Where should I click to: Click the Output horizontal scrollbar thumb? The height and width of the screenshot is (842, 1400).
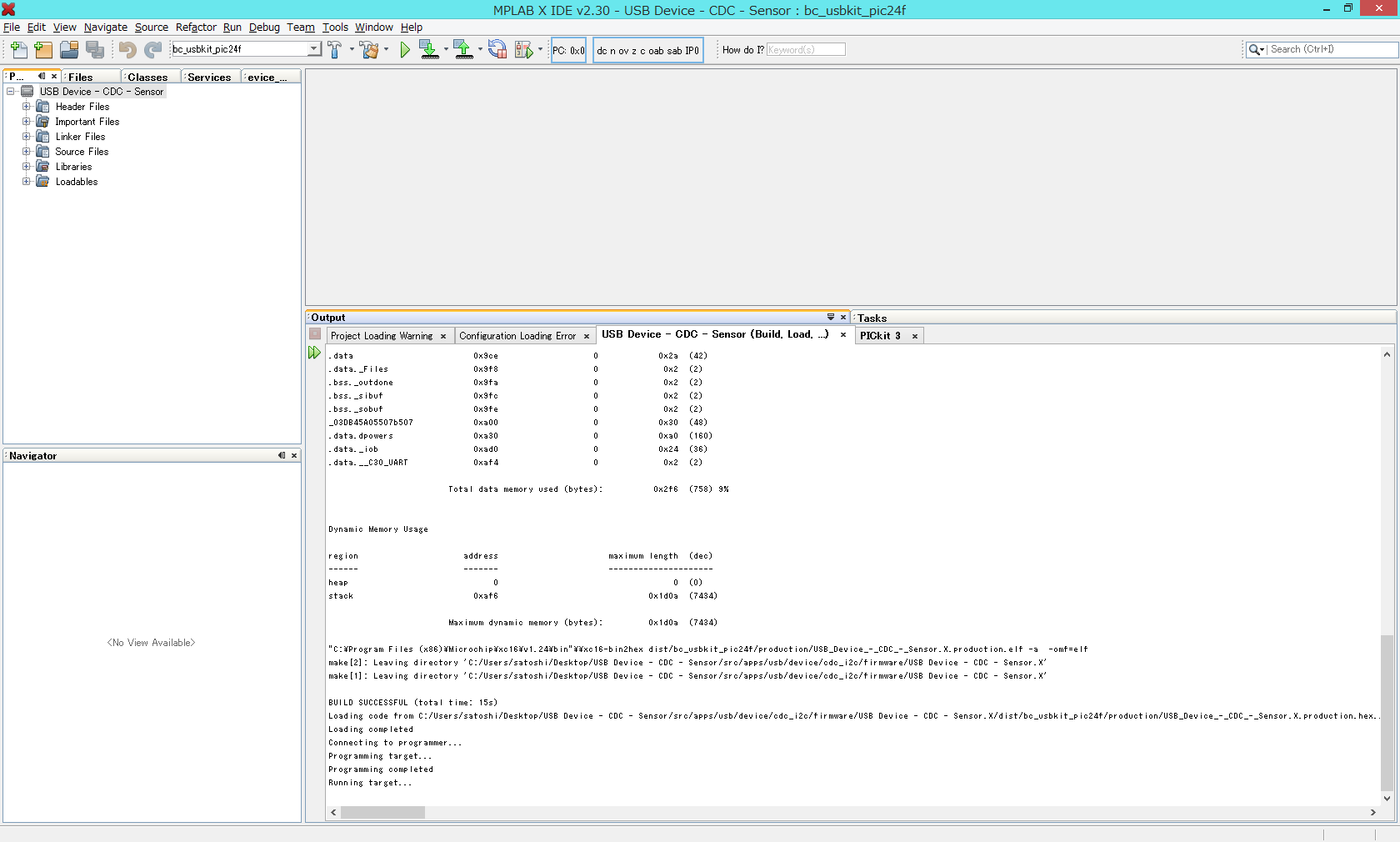(382, 812)
